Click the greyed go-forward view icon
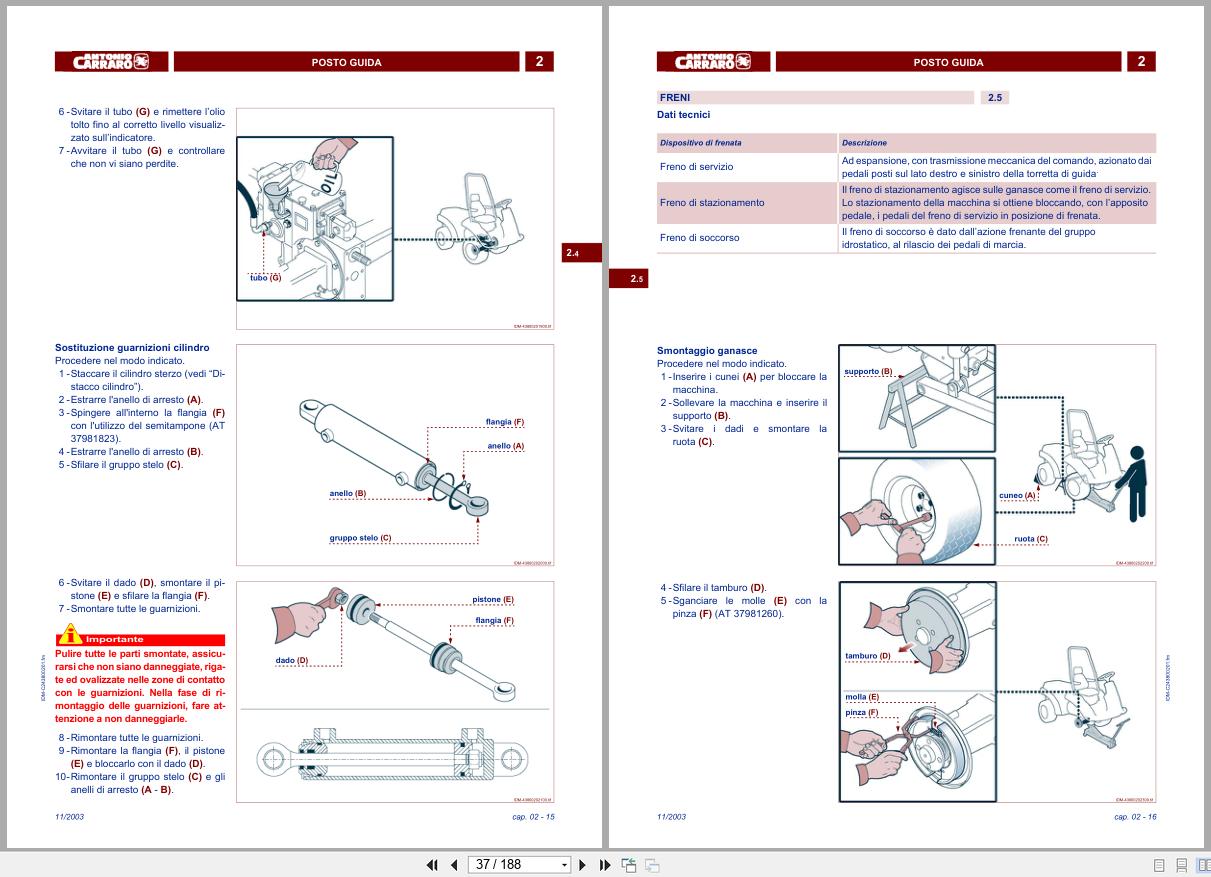 coord(652,865)
